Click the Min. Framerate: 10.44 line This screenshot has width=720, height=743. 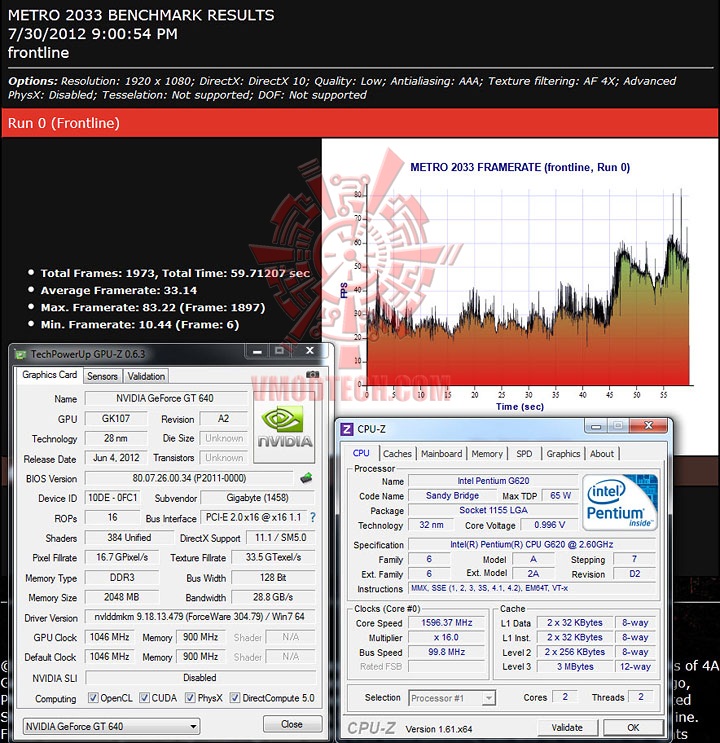[139, 325]
